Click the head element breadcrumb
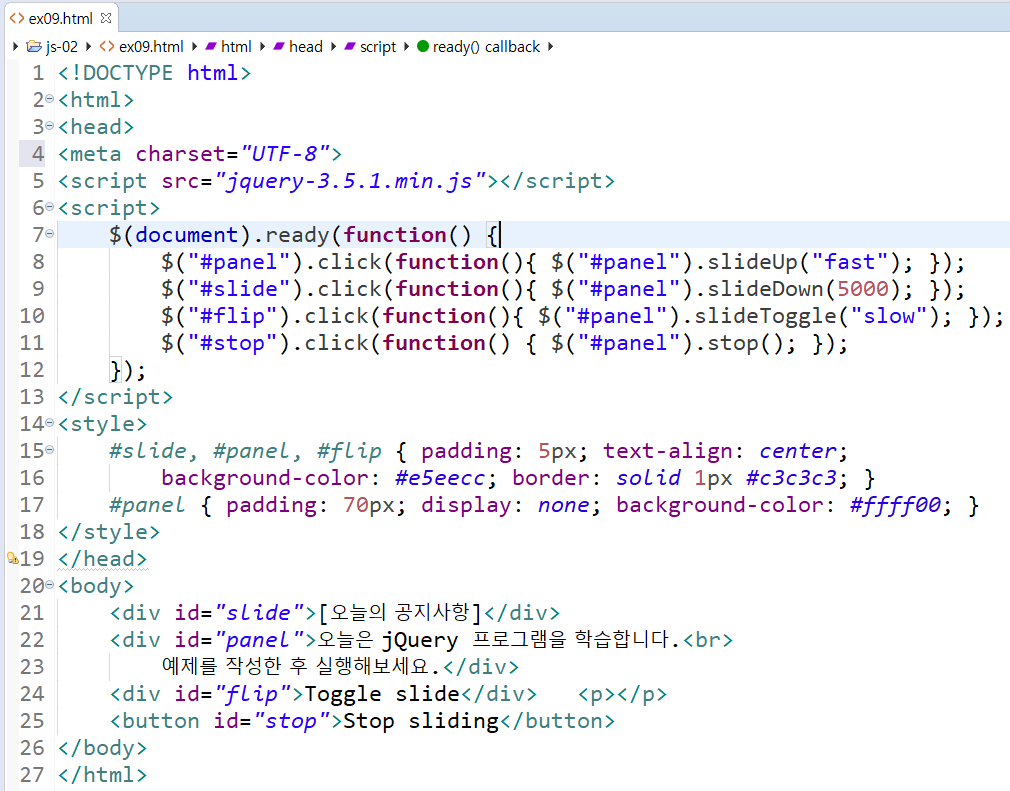 305,46
